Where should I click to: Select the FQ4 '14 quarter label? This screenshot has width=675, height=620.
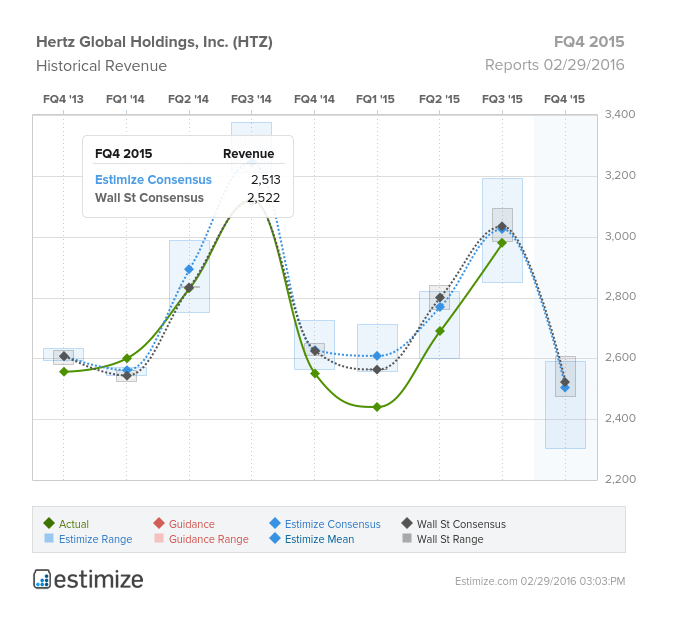(x=314, y=99)
